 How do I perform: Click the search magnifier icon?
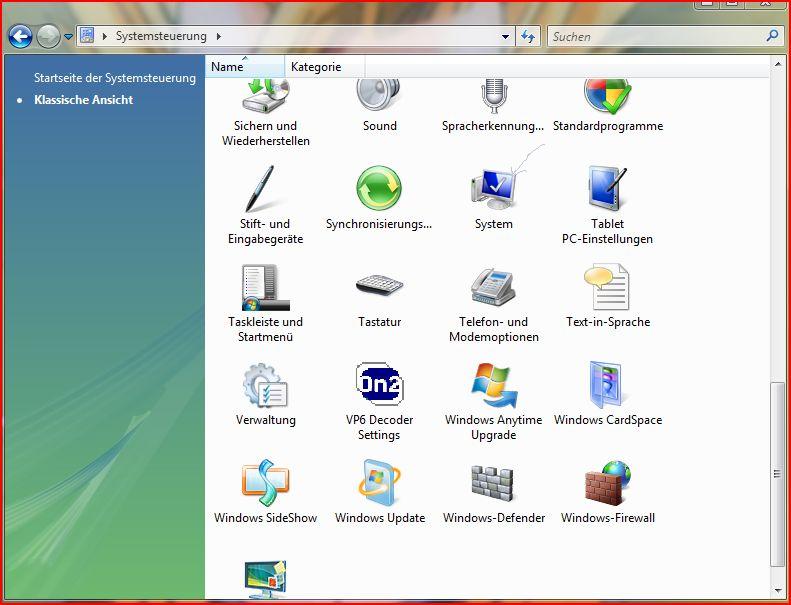(x=772, y=36)
